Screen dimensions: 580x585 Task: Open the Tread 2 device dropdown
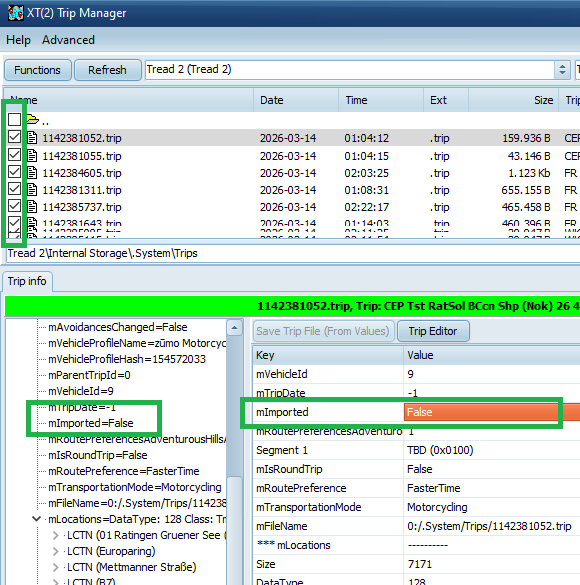(562, 69)
